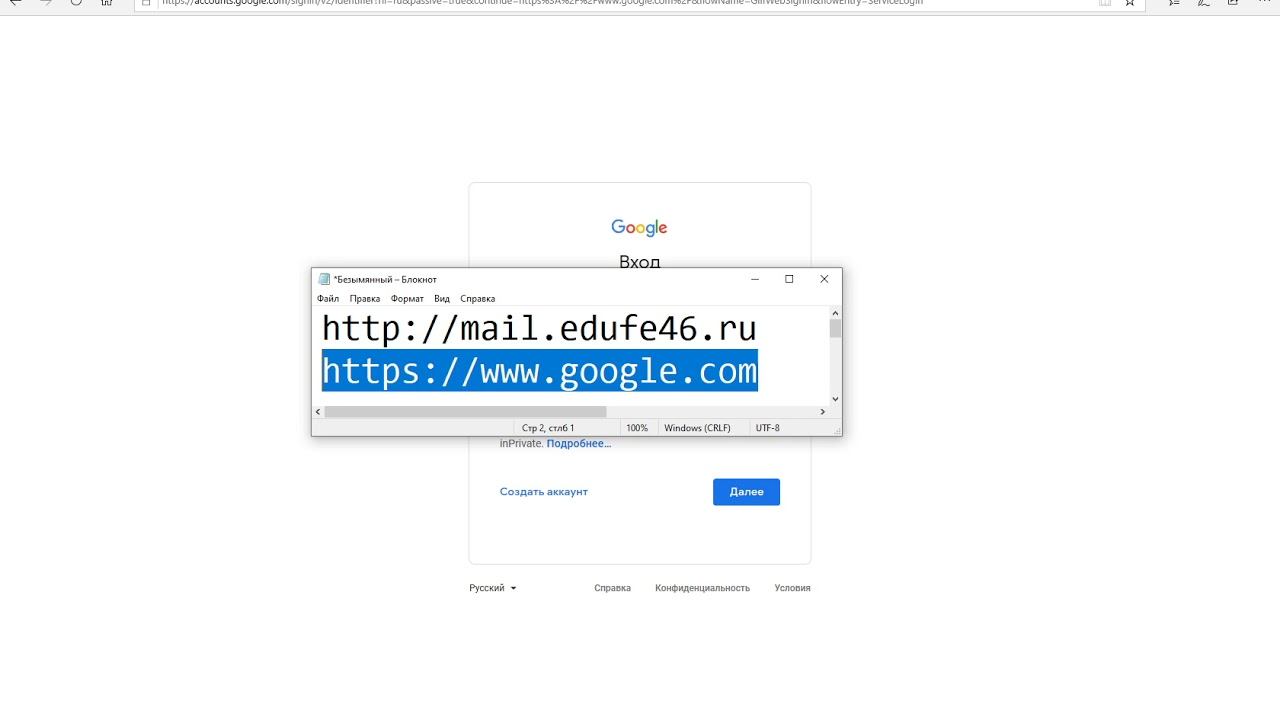Click the Создать аккаунт link
The width and height of the screenshot is (1280, 720).
(544, 492)
